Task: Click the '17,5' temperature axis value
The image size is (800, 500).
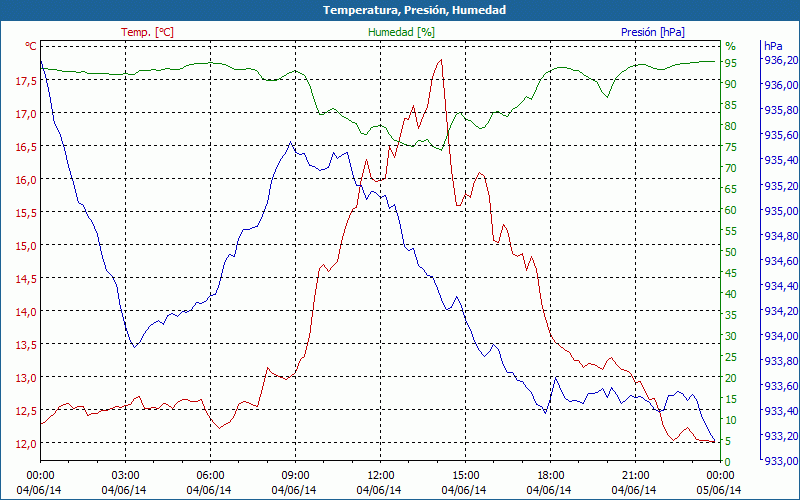Action: 27,81
